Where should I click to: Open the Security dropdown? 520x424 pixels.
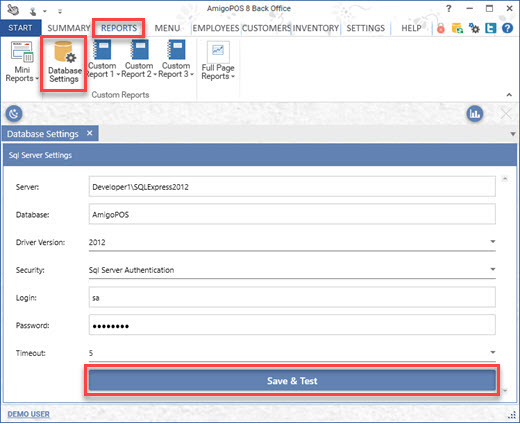493,269
